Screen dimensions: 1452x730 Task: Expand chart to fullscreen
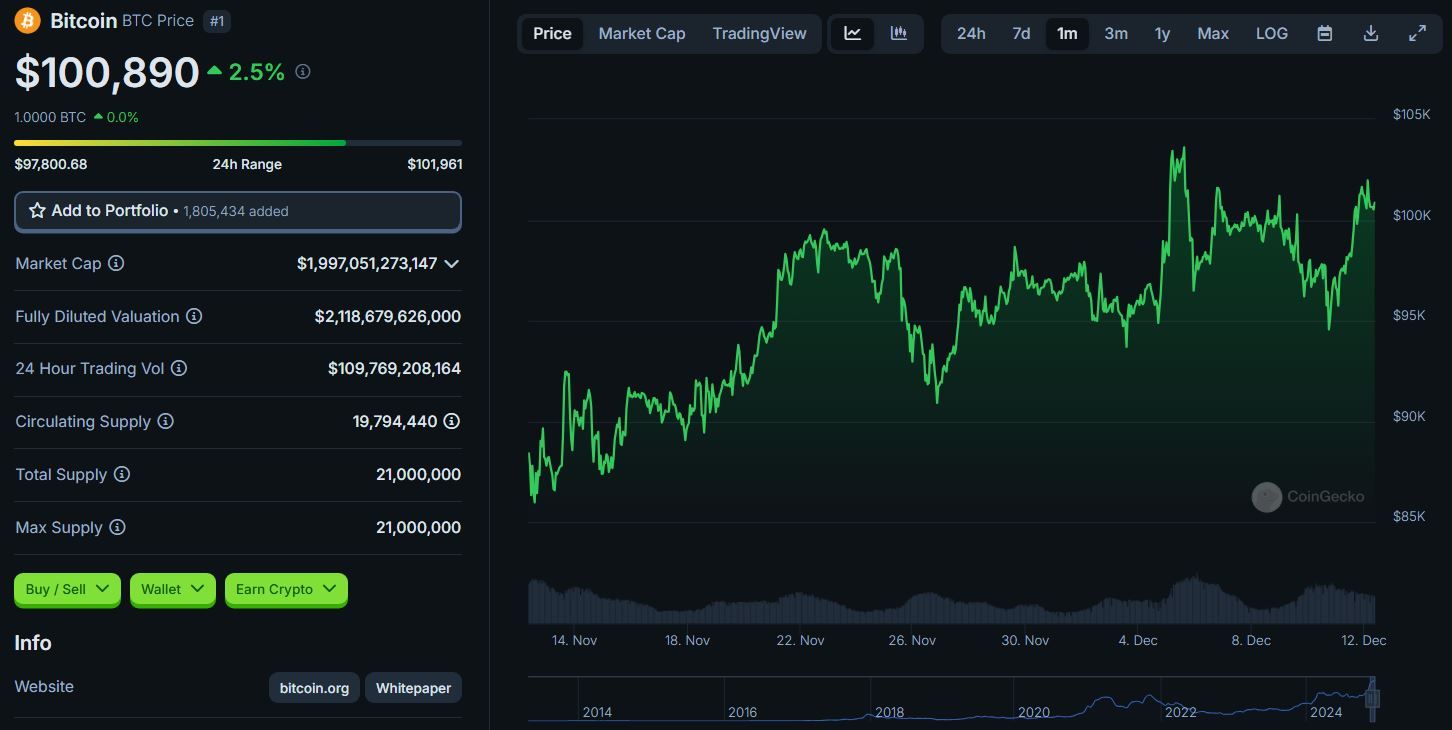coord(1417,33)
